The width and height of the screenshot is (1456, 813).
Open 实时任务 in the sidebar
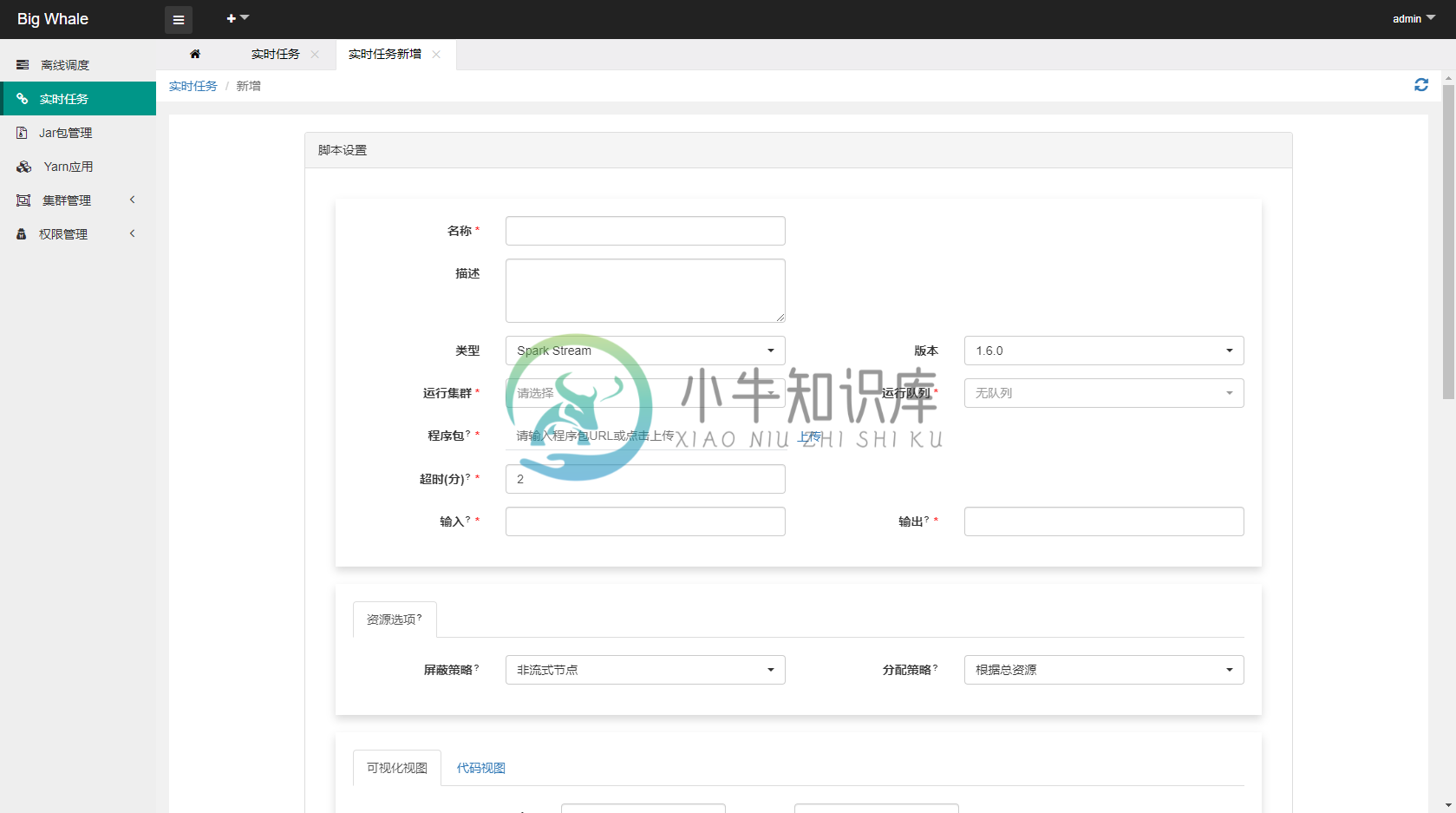point(78,99)
